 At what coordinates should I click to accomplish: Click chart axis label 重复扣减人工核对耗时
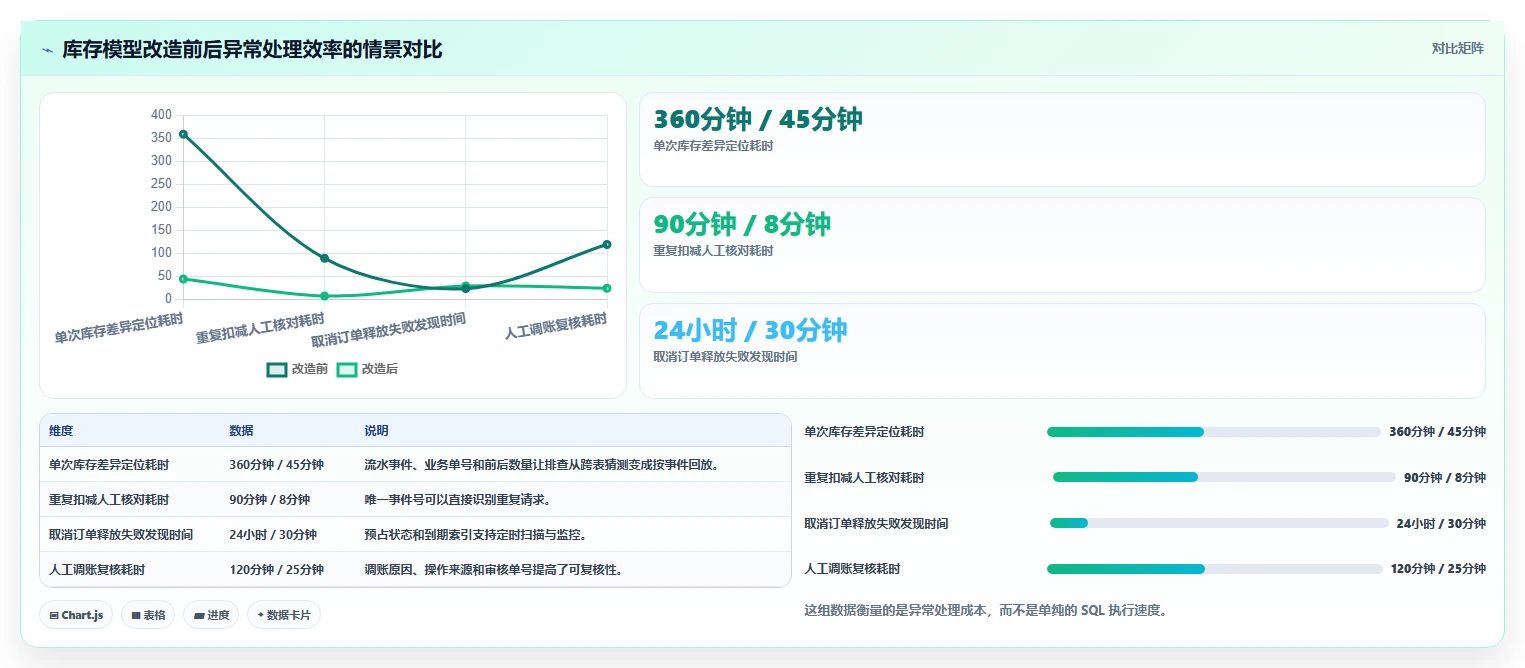[260, 328]
